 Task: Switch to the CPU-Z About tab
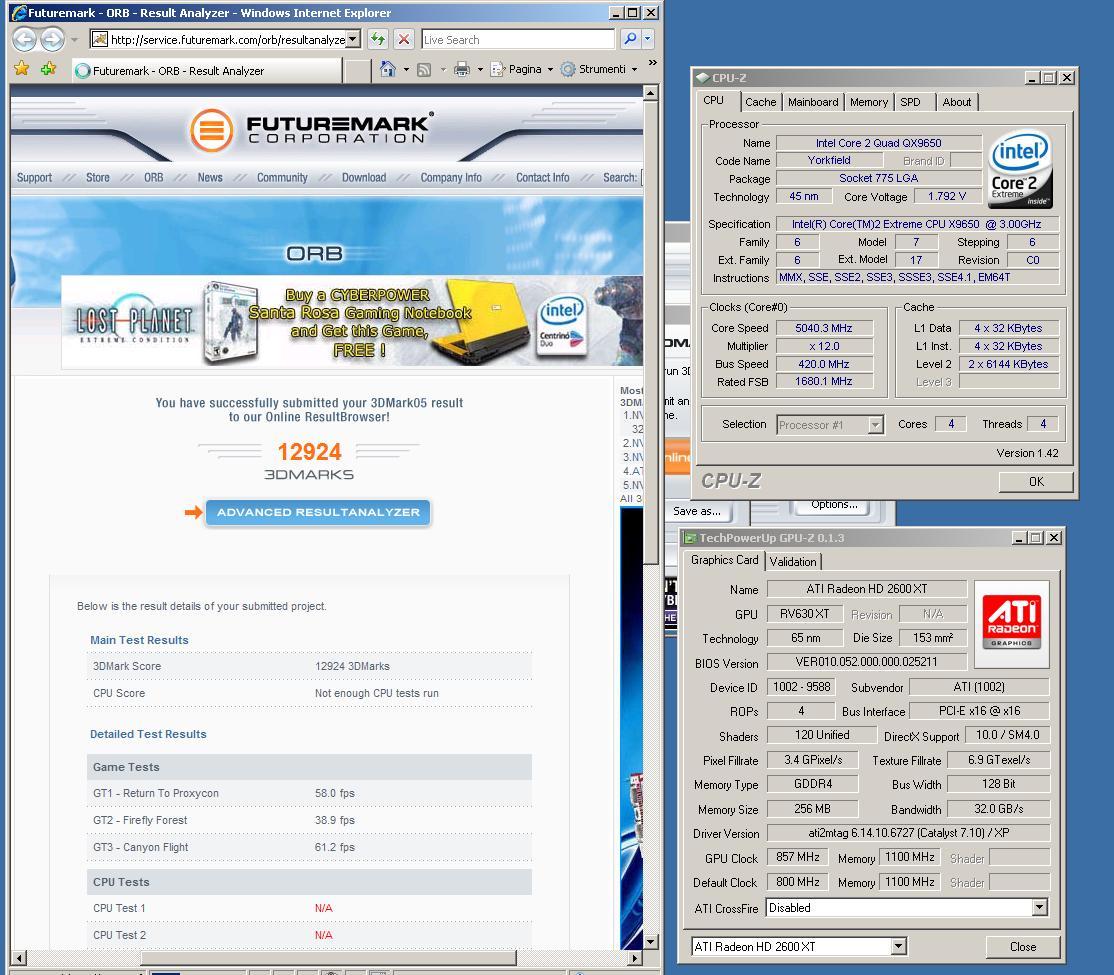956,102
